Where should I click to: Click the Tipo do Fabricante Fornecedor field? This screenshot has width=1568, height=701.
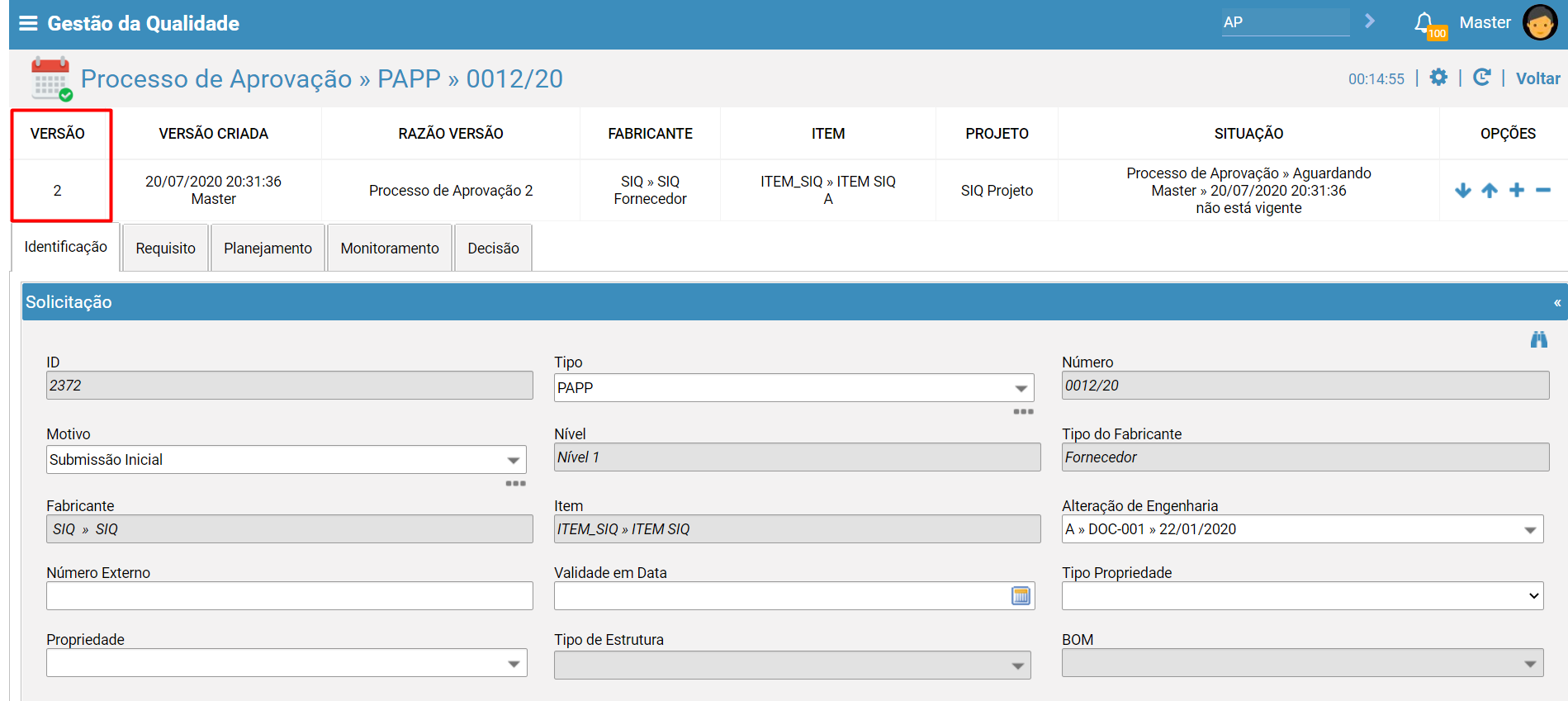pos(1305,457)
